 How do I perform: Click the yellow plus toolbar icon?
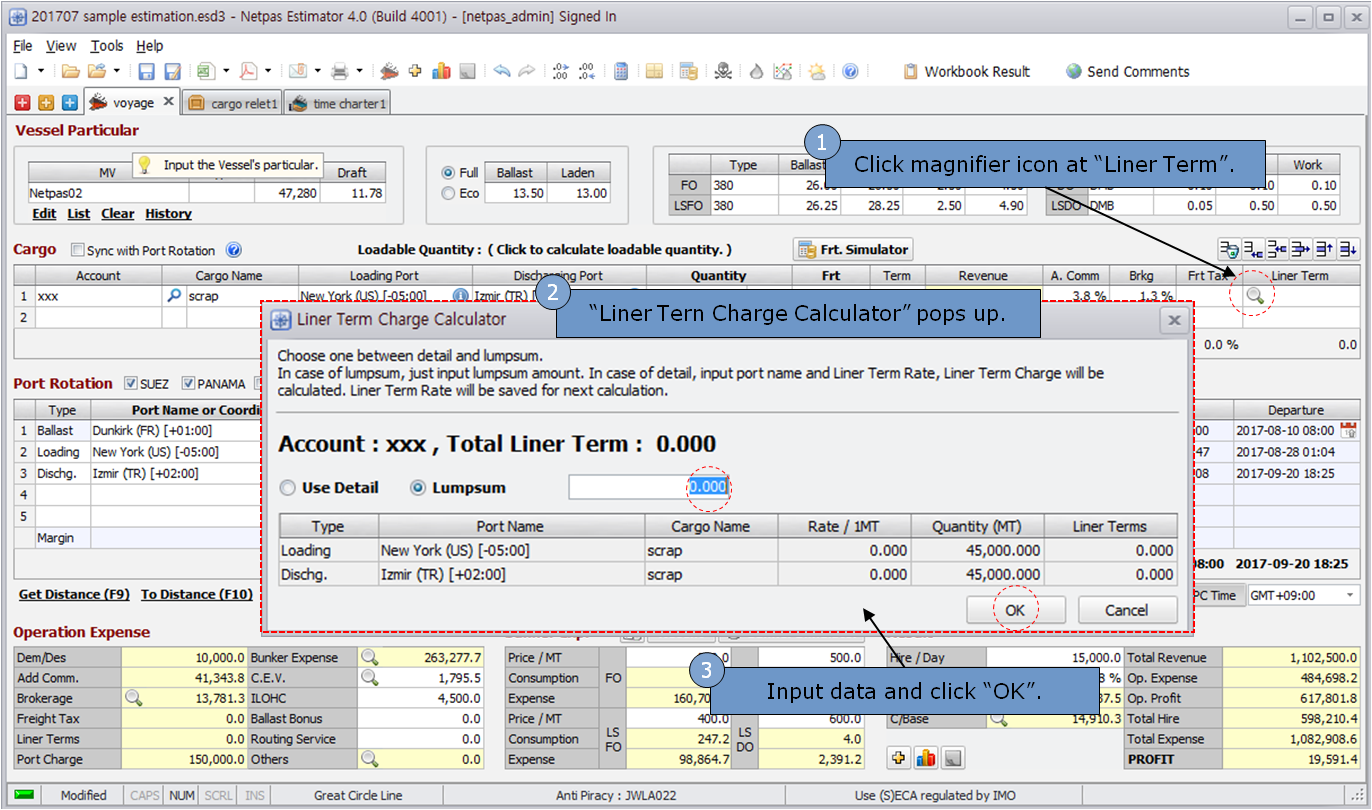point(415,71)
